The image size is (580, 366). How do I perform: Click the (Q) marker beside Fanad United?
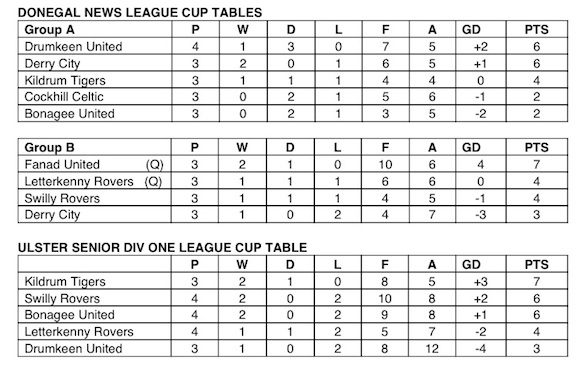pyautogui.click(x=155, y=165)
